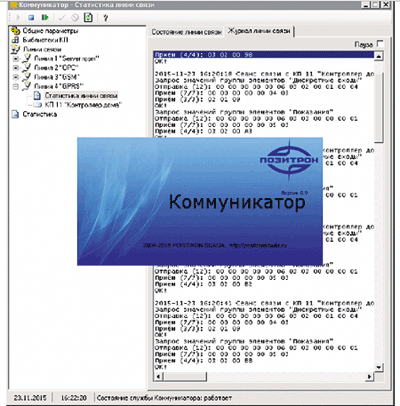This screenshot has width=400, height=406.
Task: Close the Коммуникатор window
Action: (x=386, y=5)
